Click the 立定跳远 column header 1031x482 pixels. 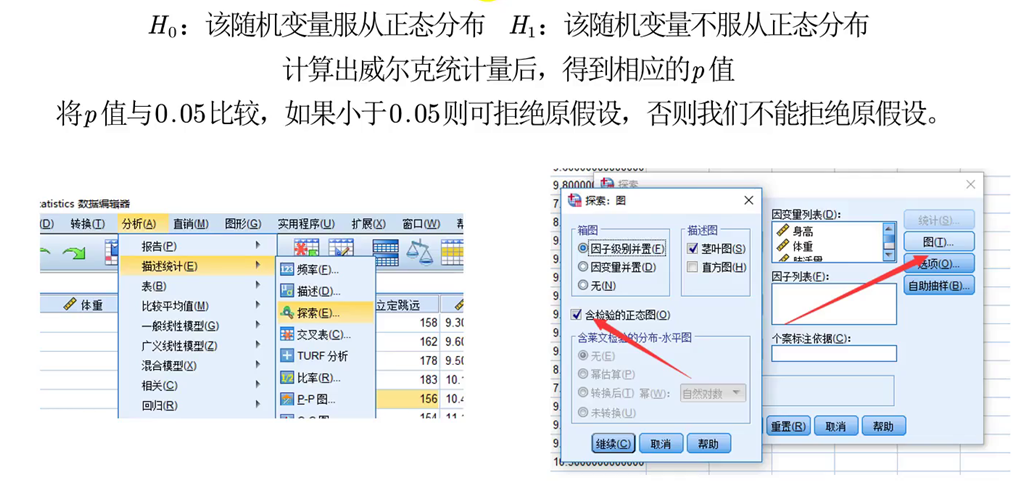click(x=406, y=304)
